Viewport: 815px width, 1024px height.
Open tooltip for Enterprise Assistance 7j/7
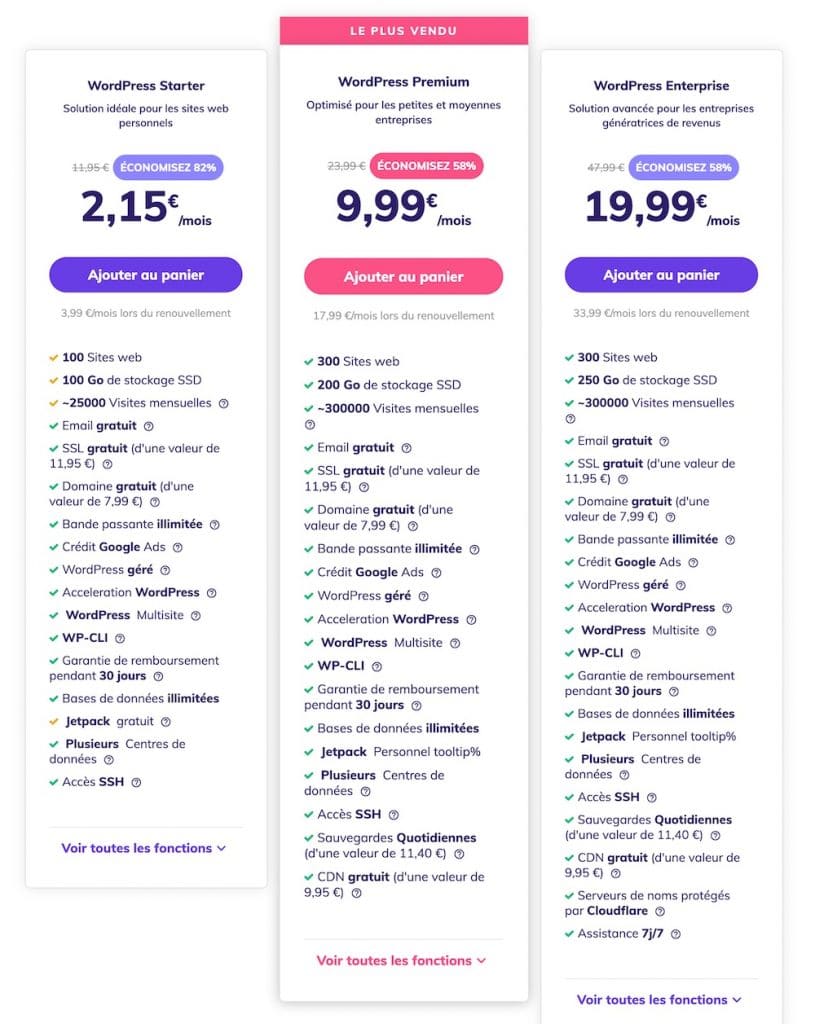click(676, 934)
